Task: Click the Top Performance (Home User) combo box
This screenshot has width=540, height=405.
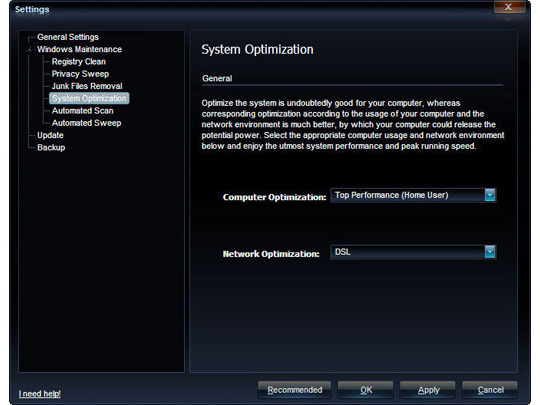Action: pos(413,195)
